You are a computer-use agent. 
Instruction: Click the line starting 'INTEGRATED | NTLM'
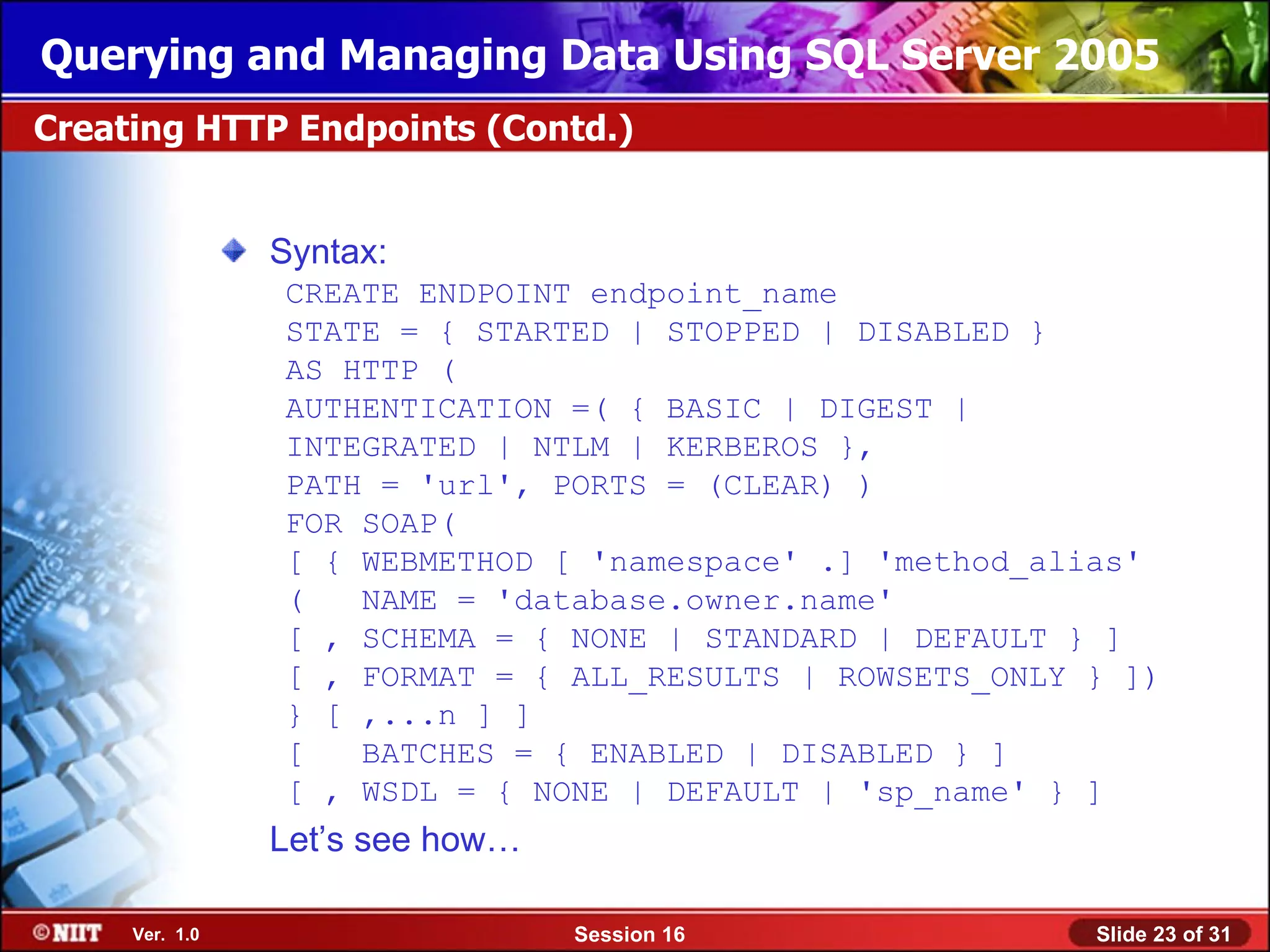[579, 448]
